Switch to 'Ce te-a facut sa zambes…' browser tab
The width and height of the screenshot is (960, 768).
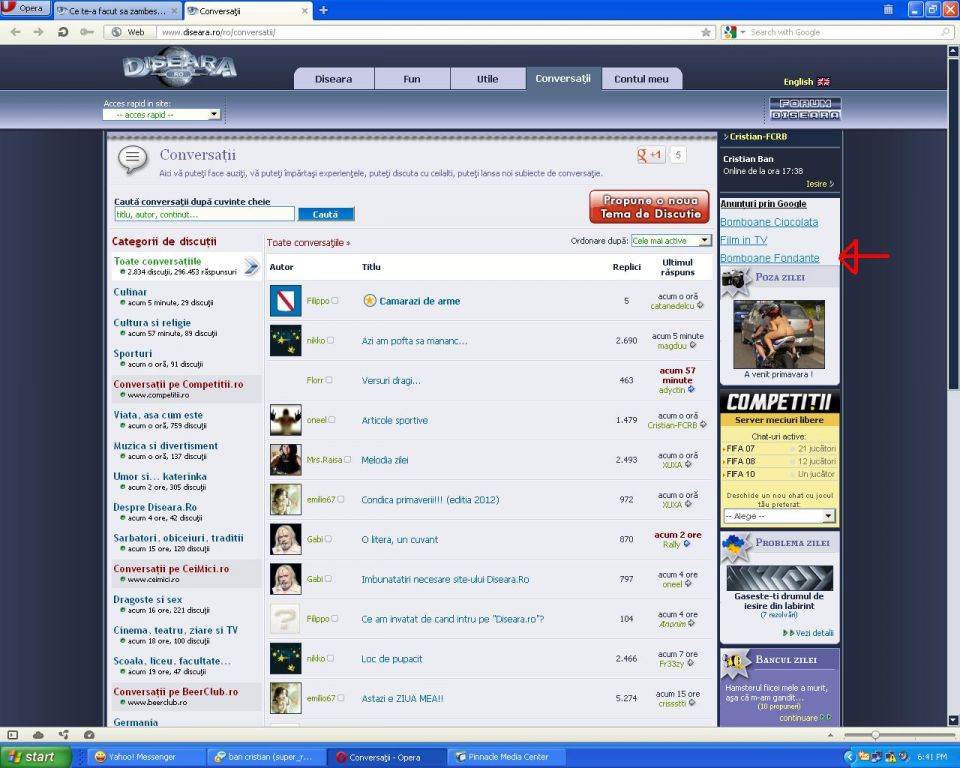pos(117,11)
